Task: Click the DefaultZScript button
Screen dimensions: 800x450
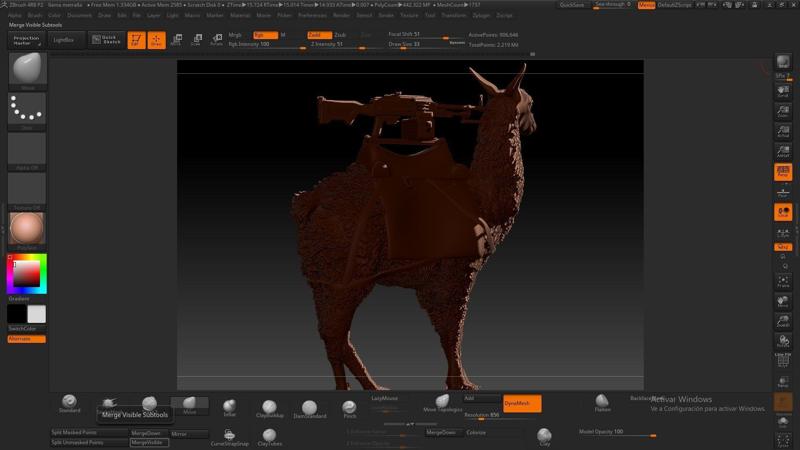Action: pyautogui.click(x=674, y=5)
